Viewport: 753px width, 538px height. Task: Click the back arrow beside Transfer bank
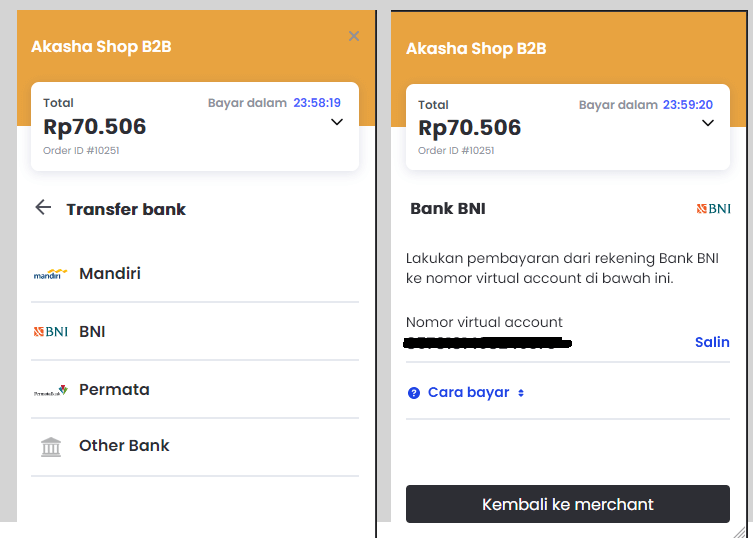tap(43, 208)
